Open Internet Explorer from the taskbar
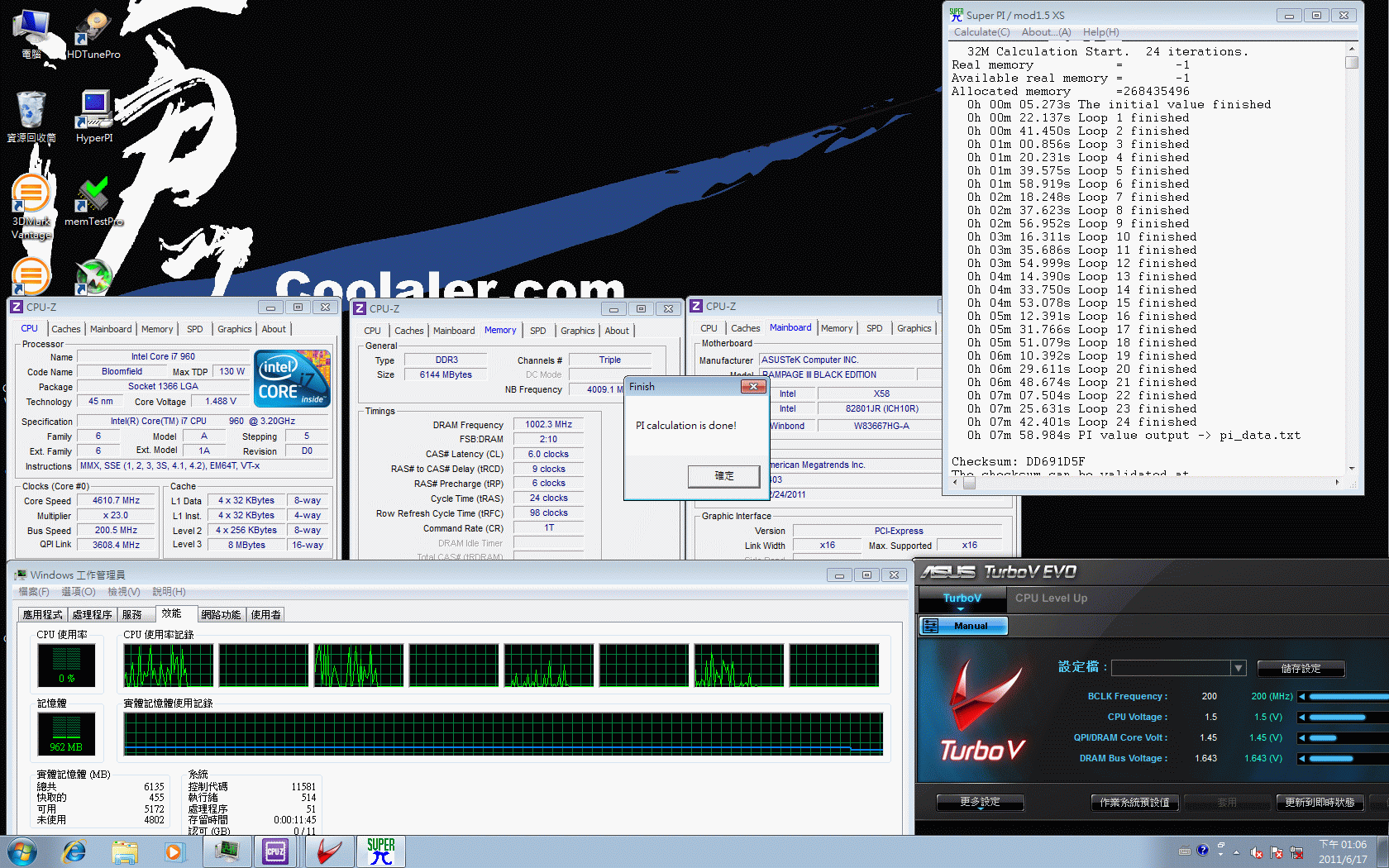Screen dimensions: 1389x868 [x=74, y=851]
